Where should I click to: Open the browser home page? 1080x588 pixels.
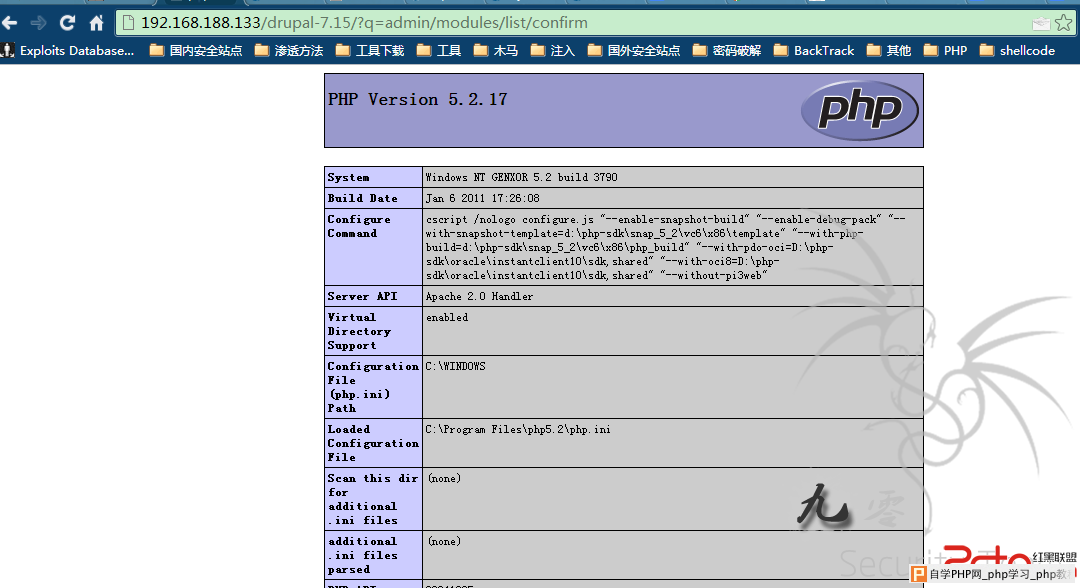pyautogui.click(x=96, y=23)
